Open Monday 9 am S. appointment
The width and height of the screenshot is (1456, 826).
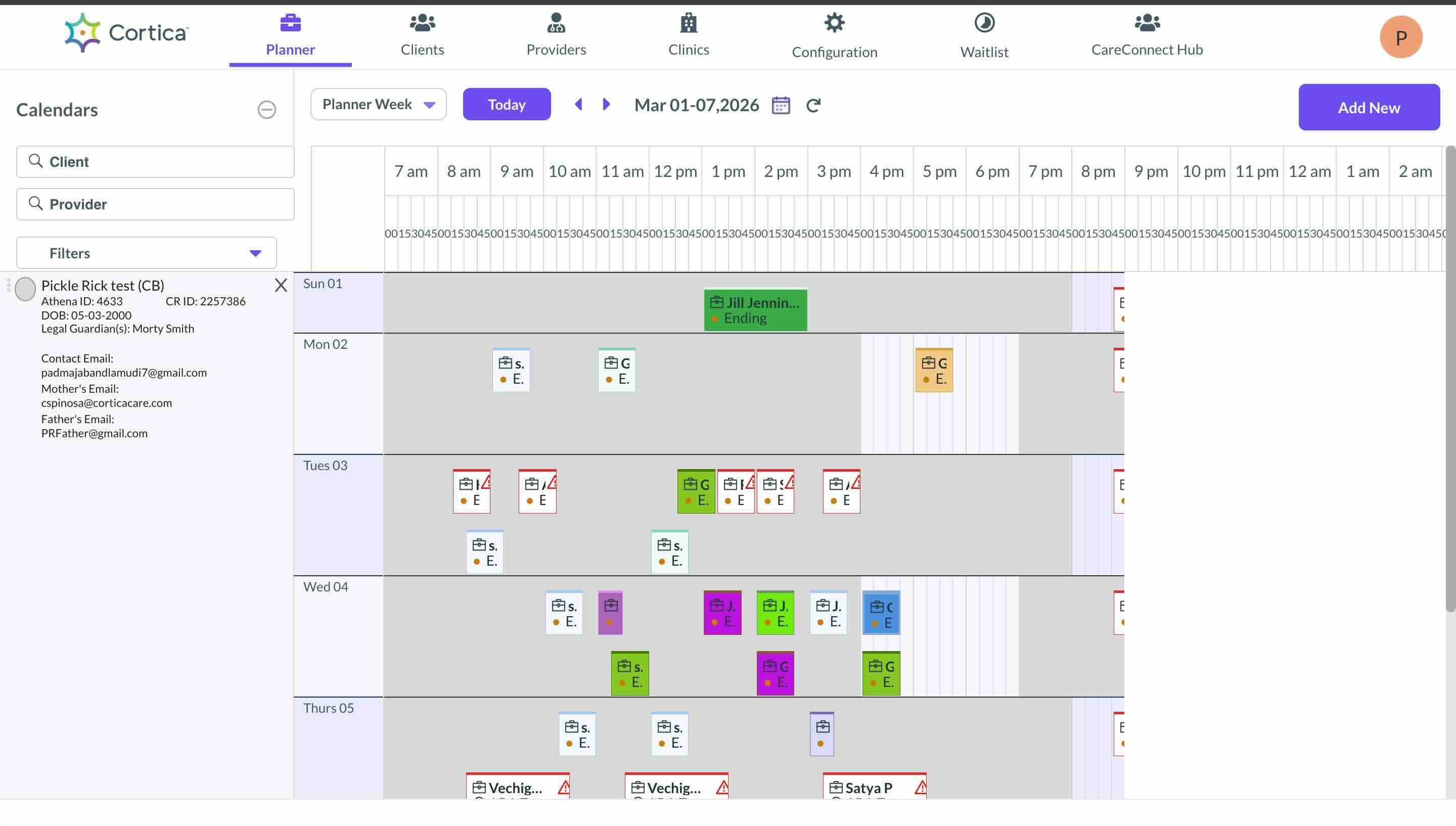click(511, 370)
